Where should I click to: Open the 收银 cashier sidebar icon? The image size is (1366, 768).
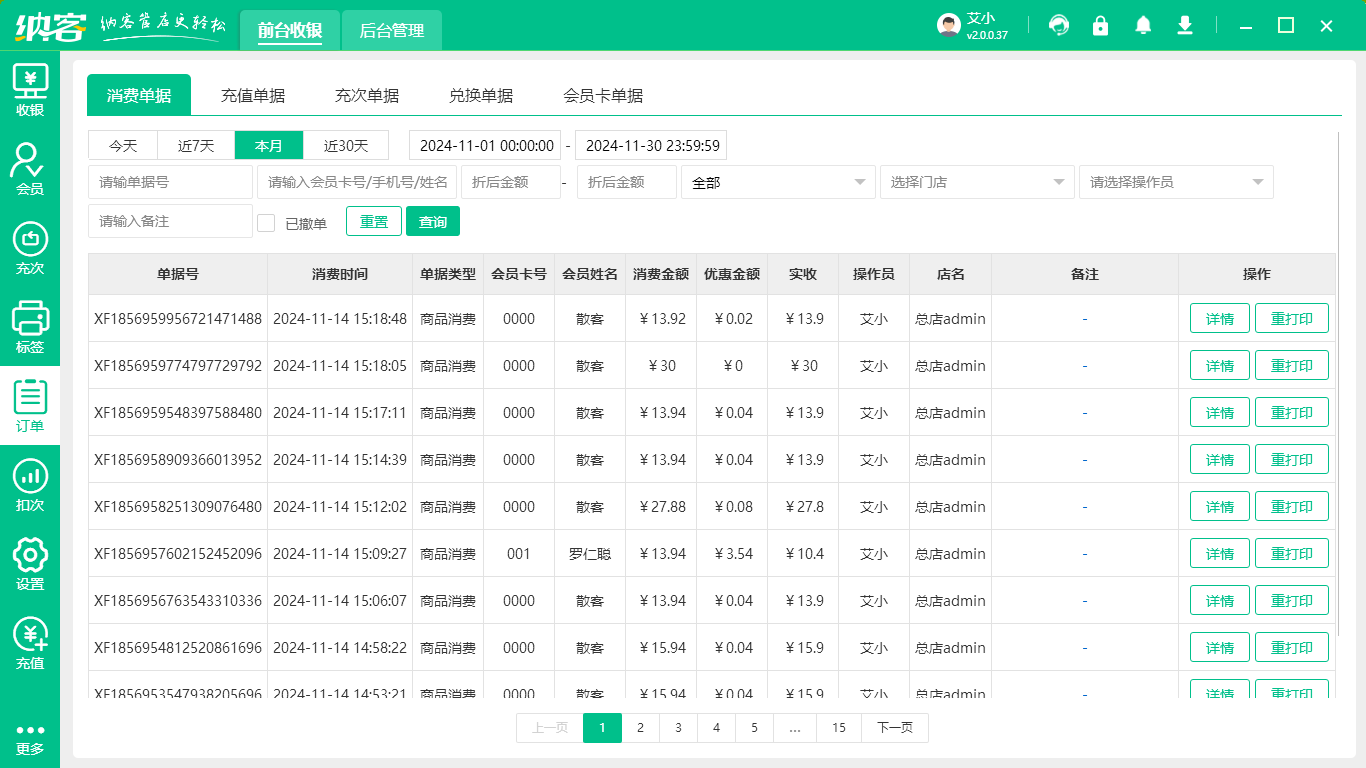[30, 90]
